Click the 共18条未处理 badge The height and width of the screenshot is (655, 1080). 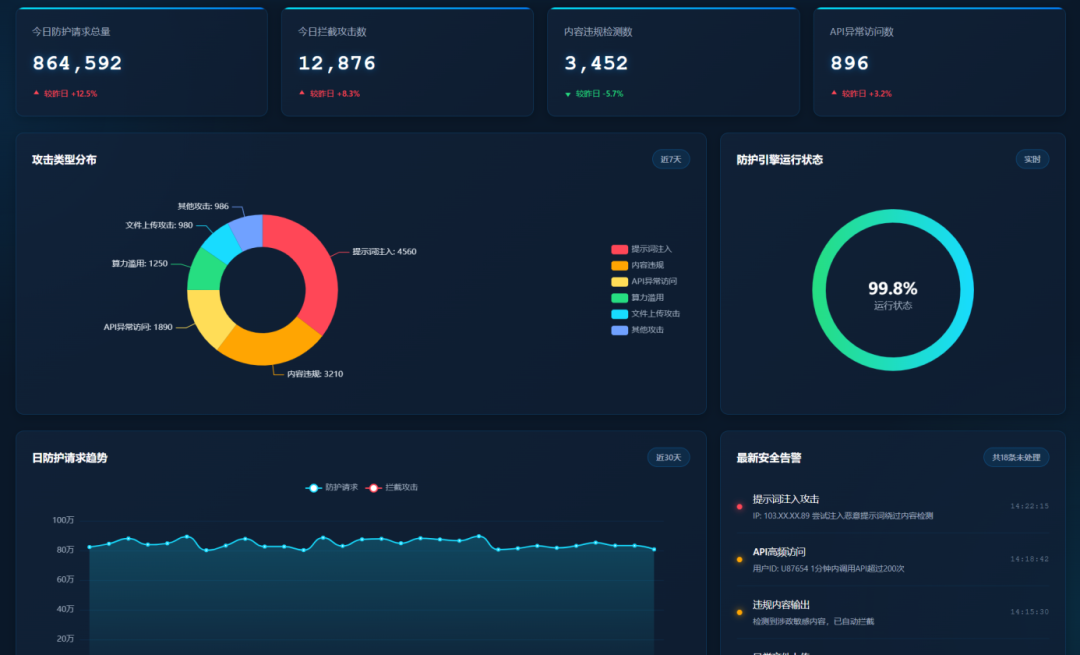point(1016,458)
